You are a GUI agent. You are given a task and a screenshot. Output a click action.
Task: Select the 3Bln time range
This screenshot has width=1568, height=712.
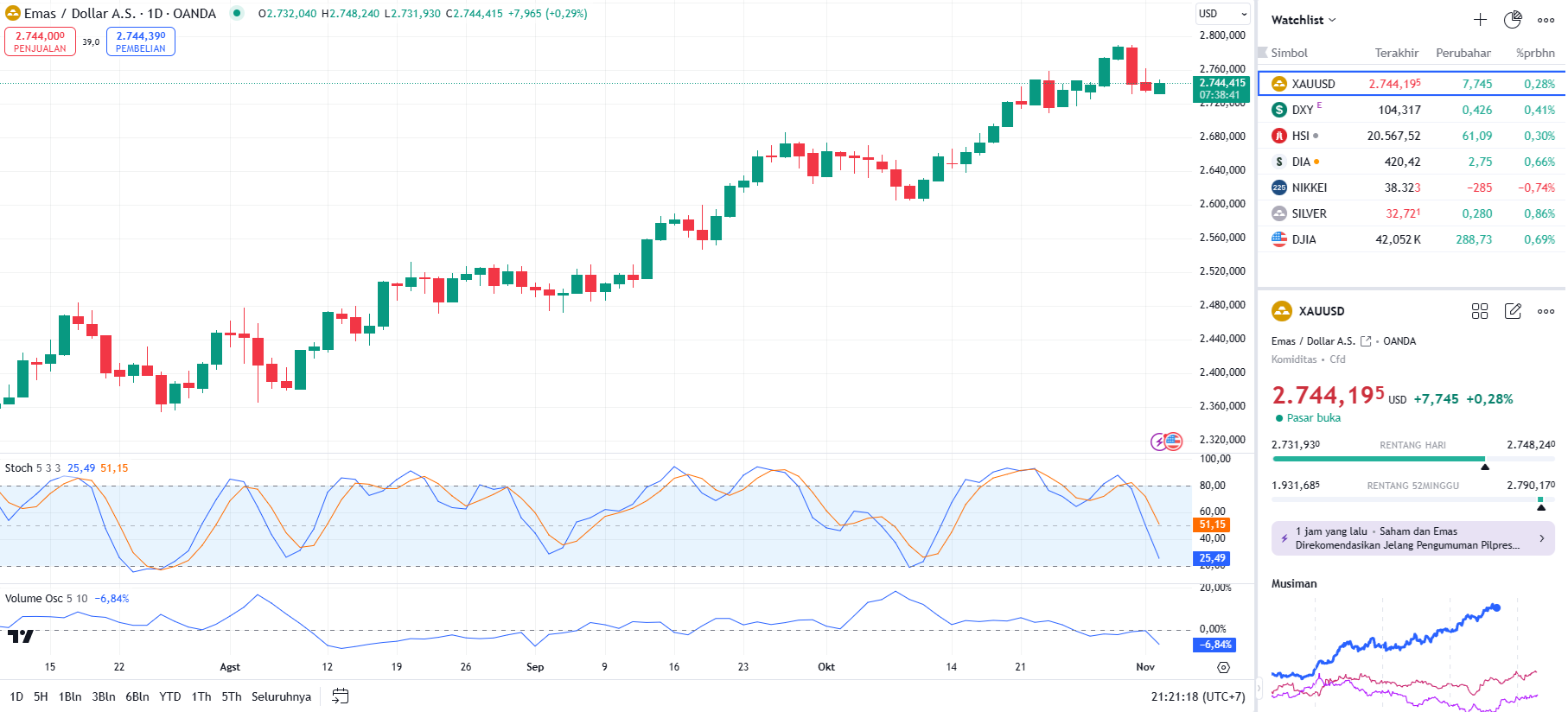pyautogui.click(x=104, y=696)
